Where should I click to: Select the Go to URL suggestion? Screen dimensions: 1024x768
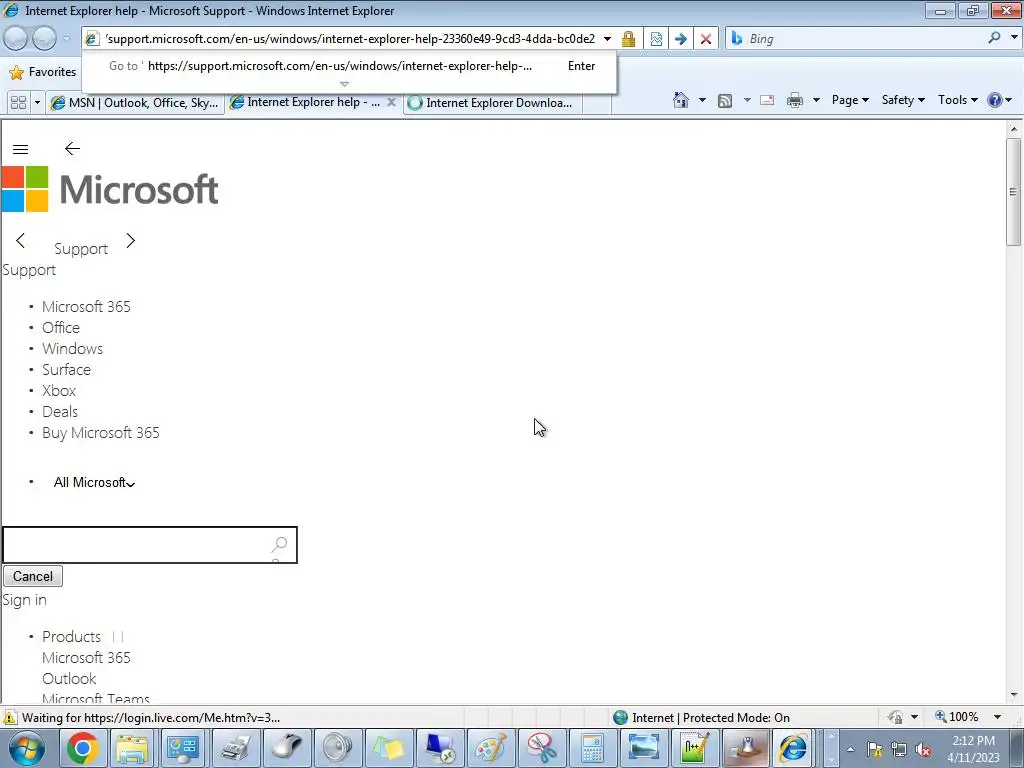[349, 66]
